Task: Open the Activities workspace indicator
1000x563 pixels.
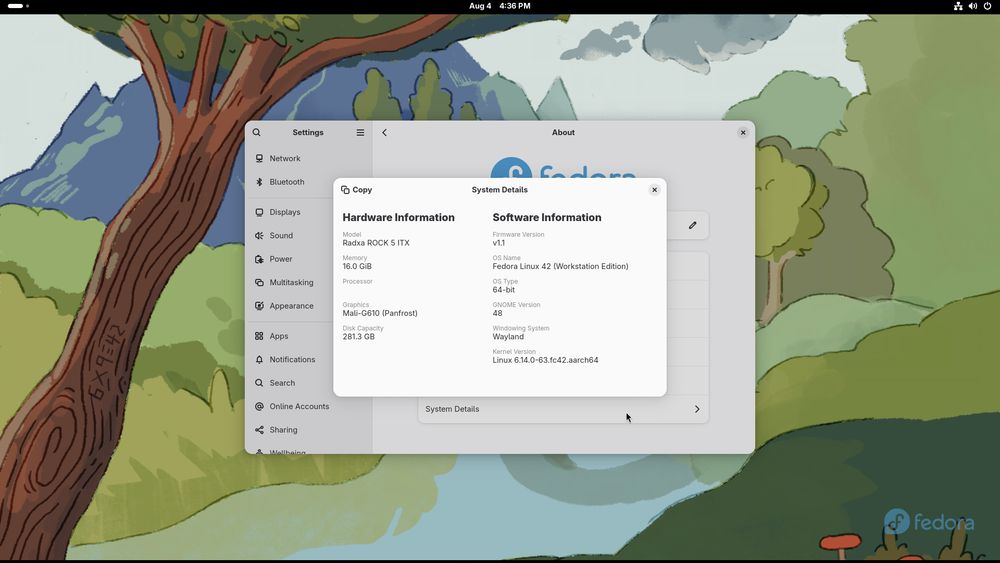Action: point(18,6)
